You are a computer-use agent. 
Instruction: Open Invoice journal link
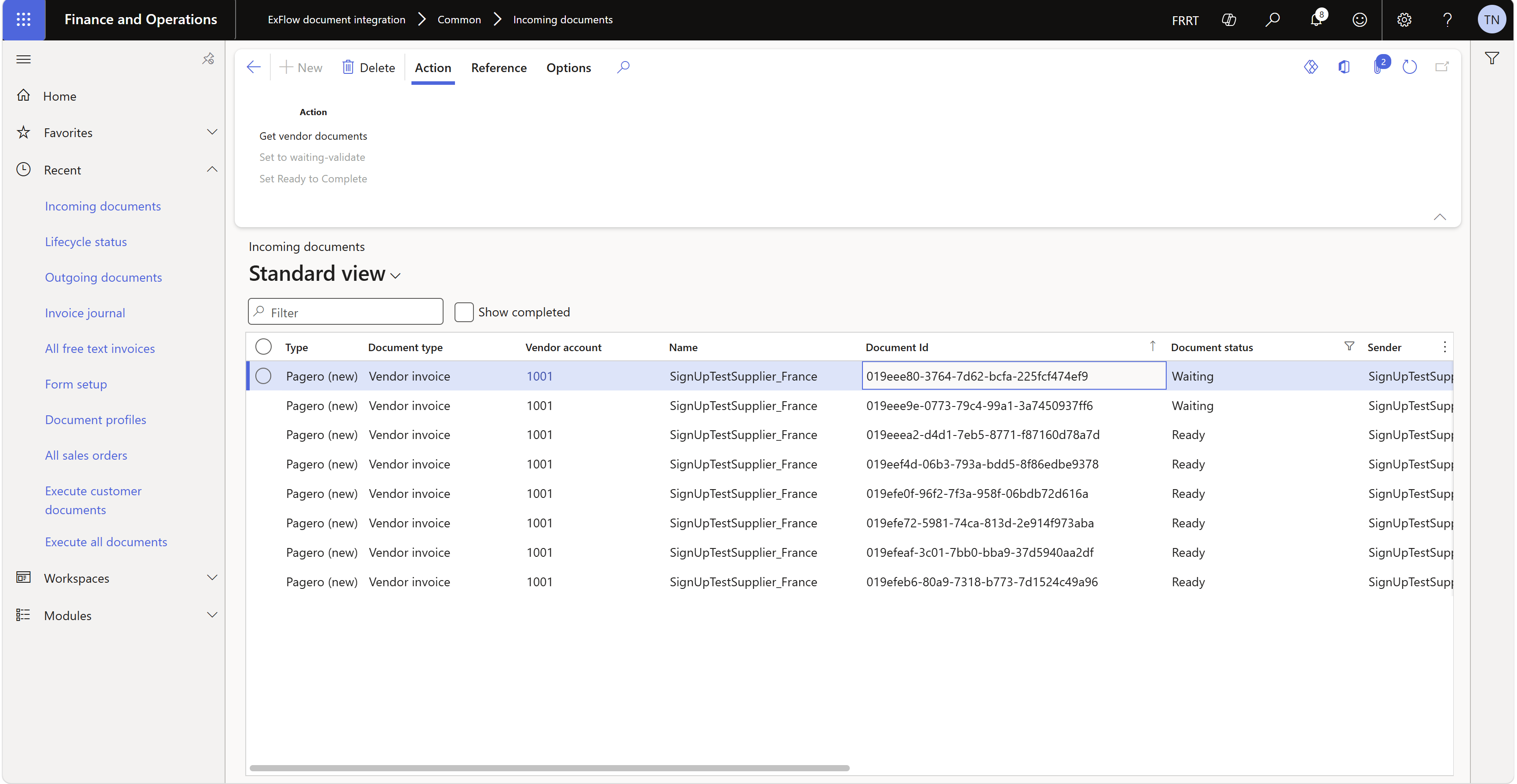(85, 312)
